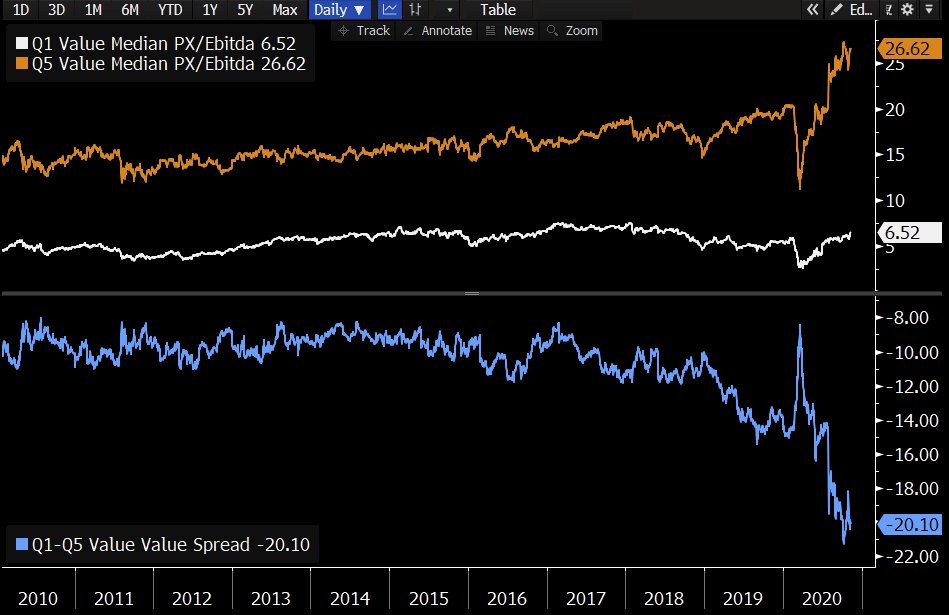This screenshot has width=949, height=615.
Task: Toggle the Q1 Value Median legend entry
Action: pos(160,43)
